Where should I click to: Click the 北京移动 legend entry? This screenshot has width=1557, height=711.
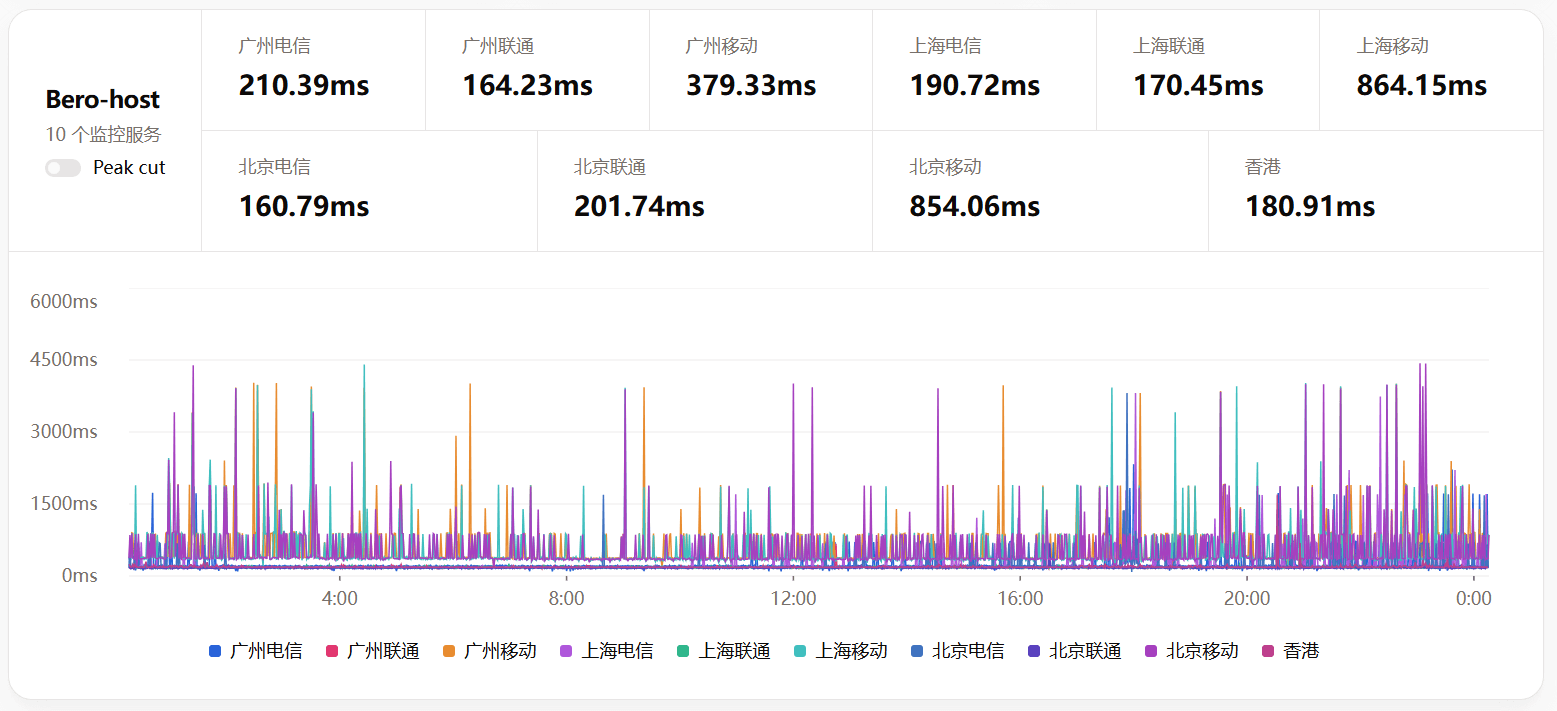[1191, 651]
